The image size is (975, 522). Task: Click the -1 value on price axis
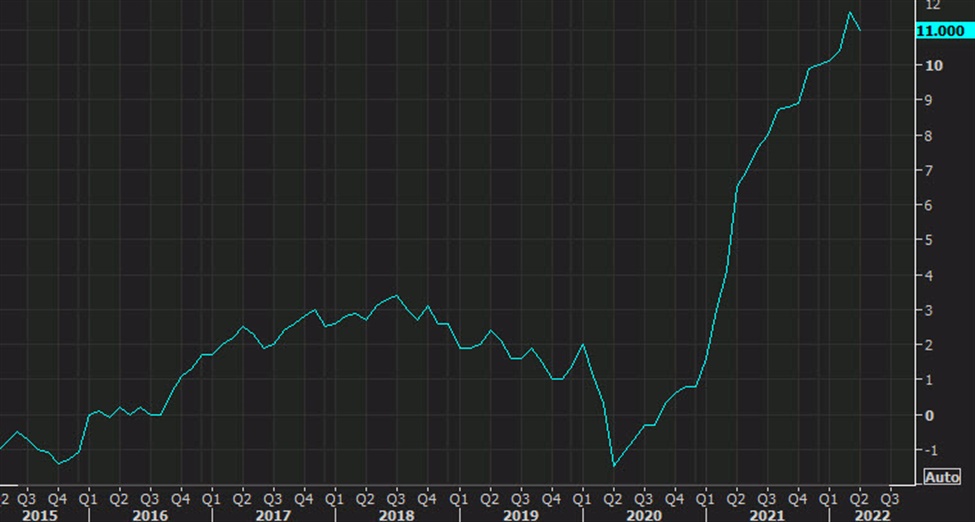(931, 450)
